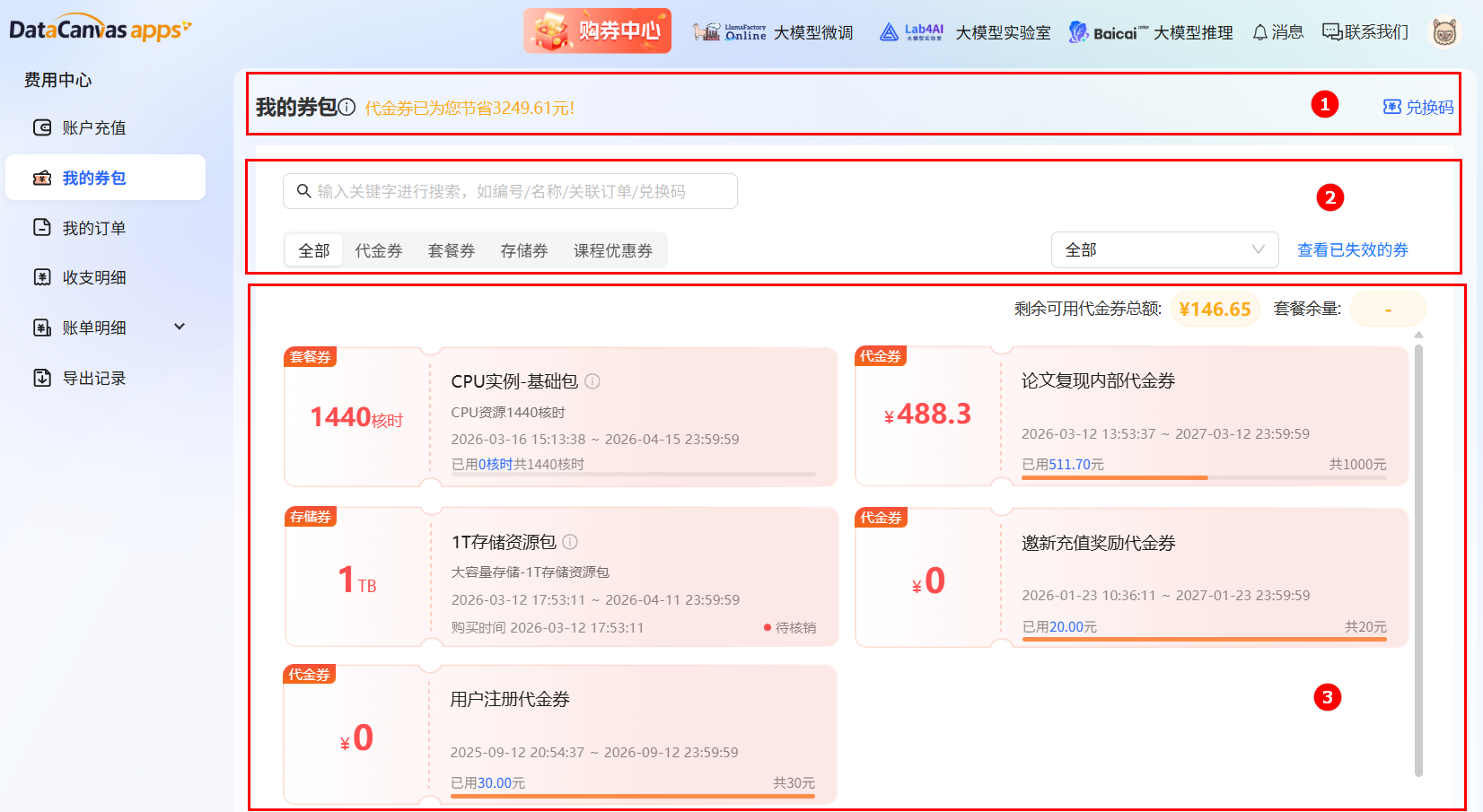The image size is (1483, 812).
Task: Switch to the 代金券 voucher tab
Action: click(378, 250)
